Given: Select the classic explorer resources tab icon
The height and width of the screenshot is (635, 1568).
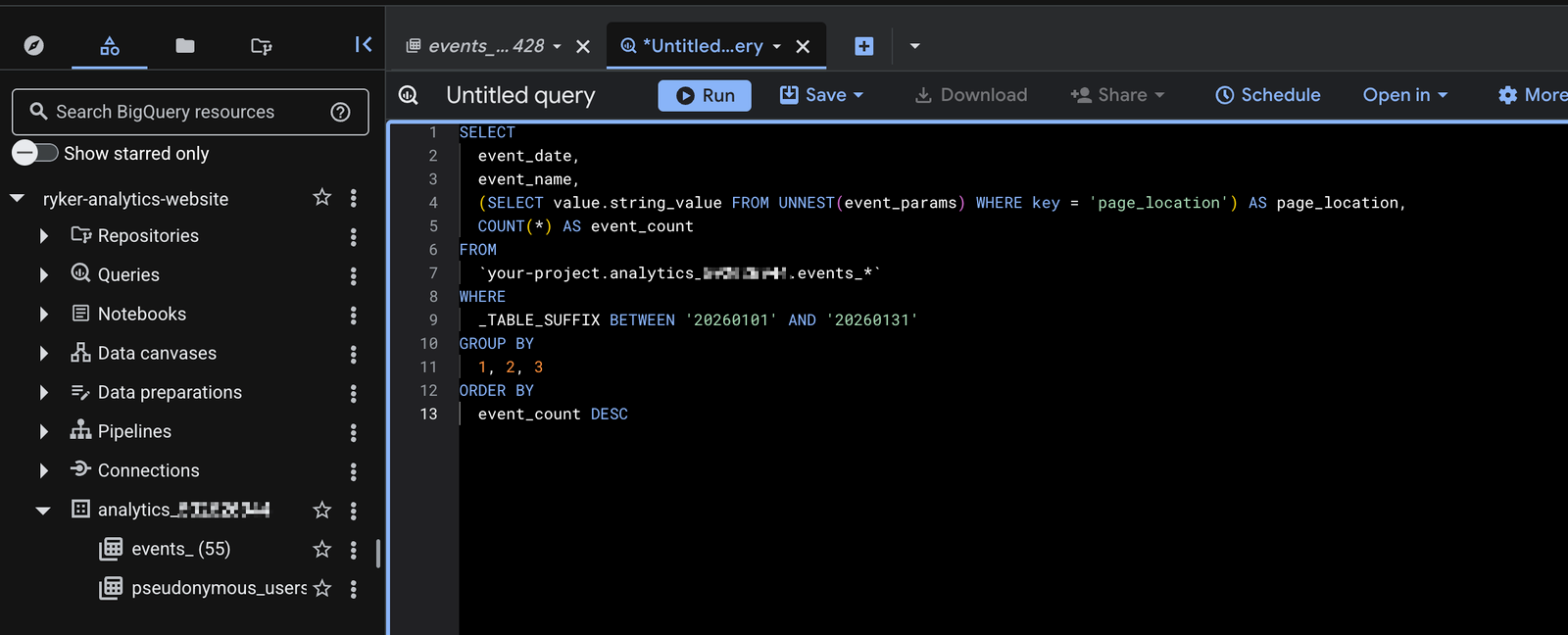Looking at the screenshot, I should 110,46.
